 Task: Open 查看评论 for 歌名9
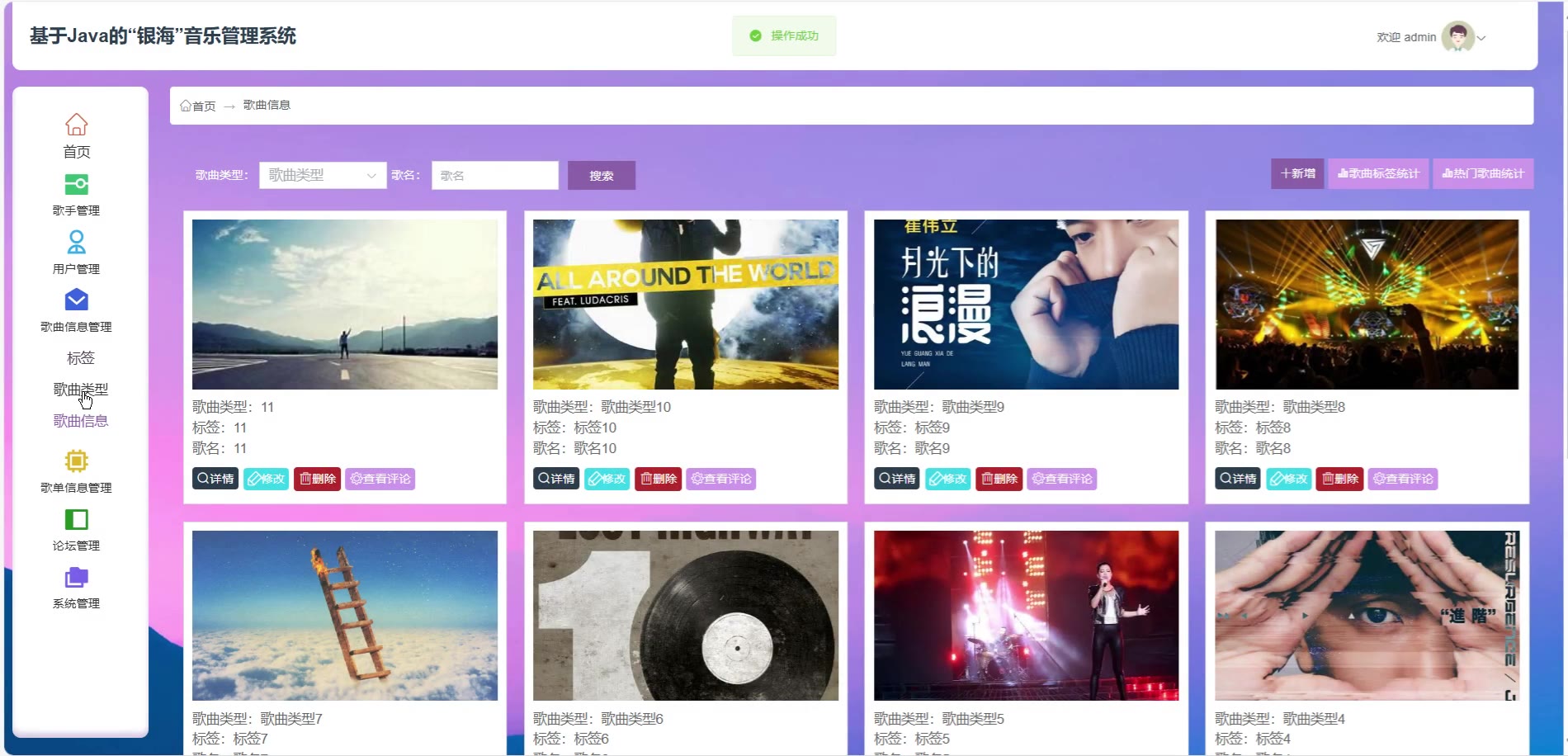click(1062, 479)
